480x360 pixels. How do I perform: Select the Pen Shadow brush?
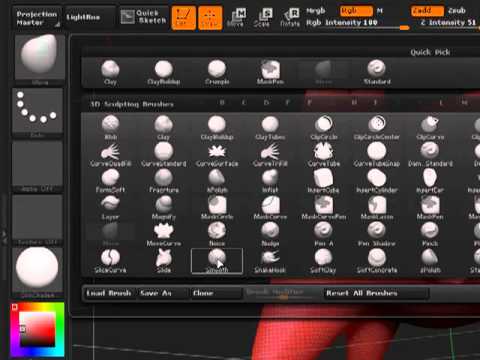[377, 234]
